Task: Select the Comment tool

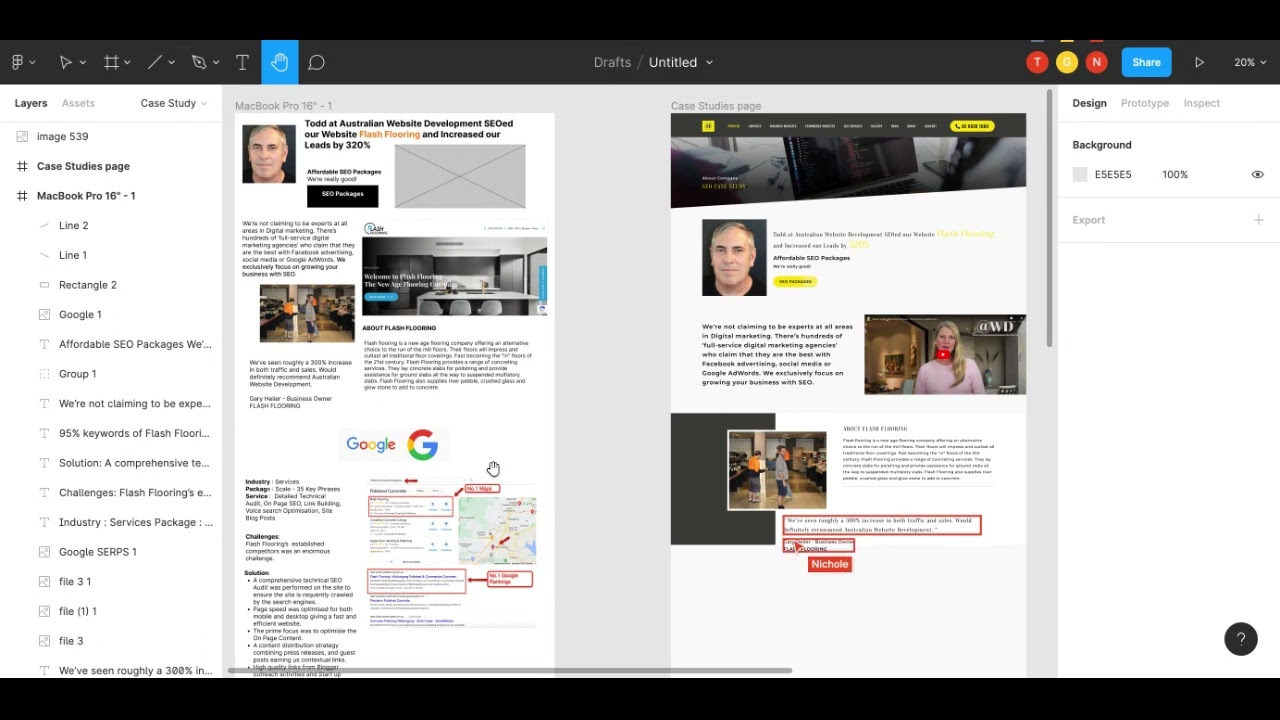Action: pos(316,62)
